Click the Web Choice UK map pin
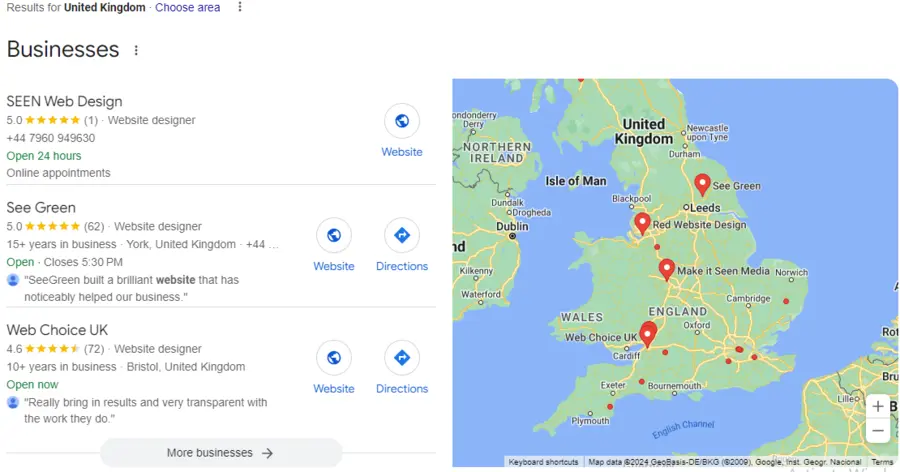This screenshot has height=472, width=900. (x=648, y=333)
